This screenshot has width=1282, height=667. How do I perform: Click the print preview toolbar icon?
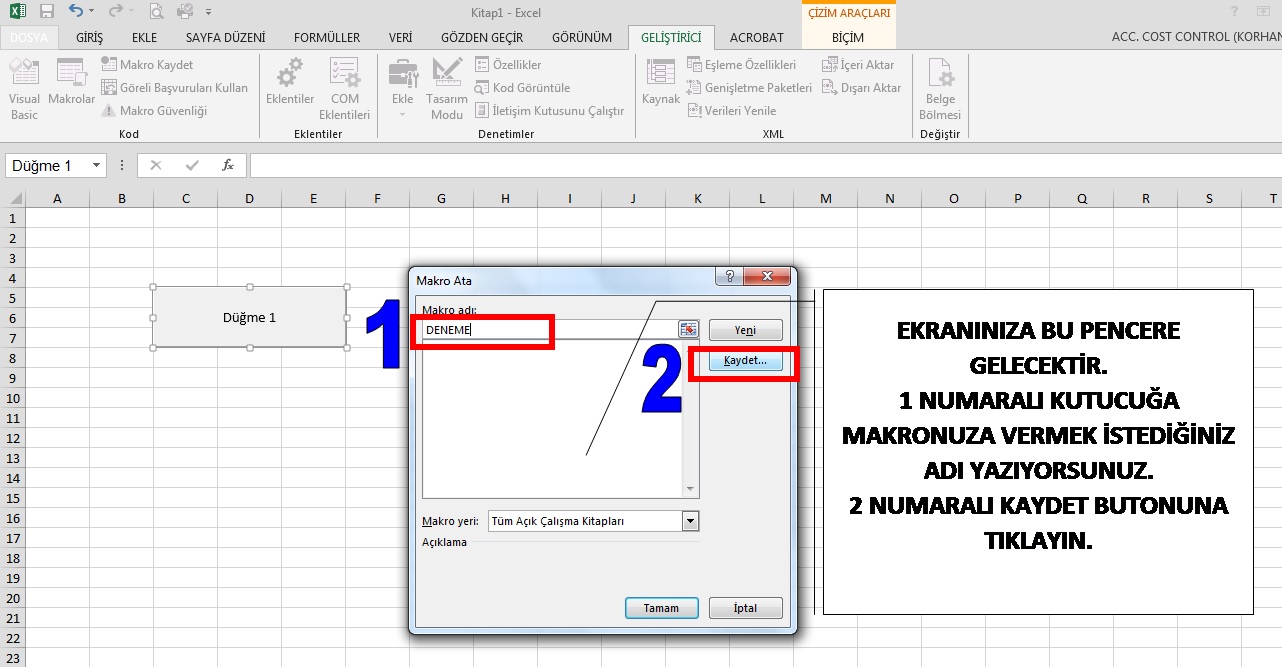[x=156, y=12]
